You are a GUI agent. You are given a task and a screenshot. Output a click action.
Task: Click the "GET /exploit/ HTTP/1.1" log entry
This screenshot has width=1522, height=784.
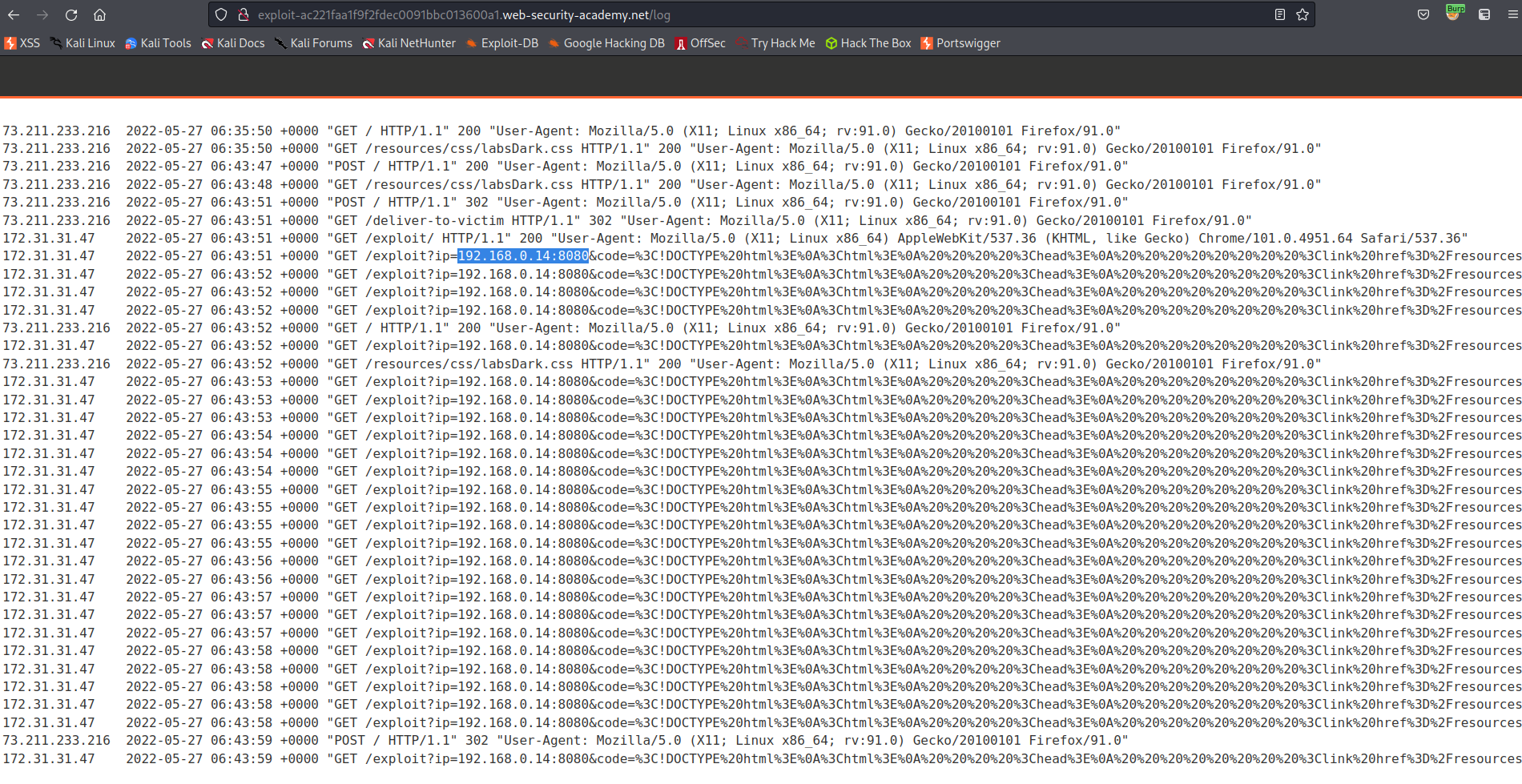pyautogui.click(x=735, y=238)
